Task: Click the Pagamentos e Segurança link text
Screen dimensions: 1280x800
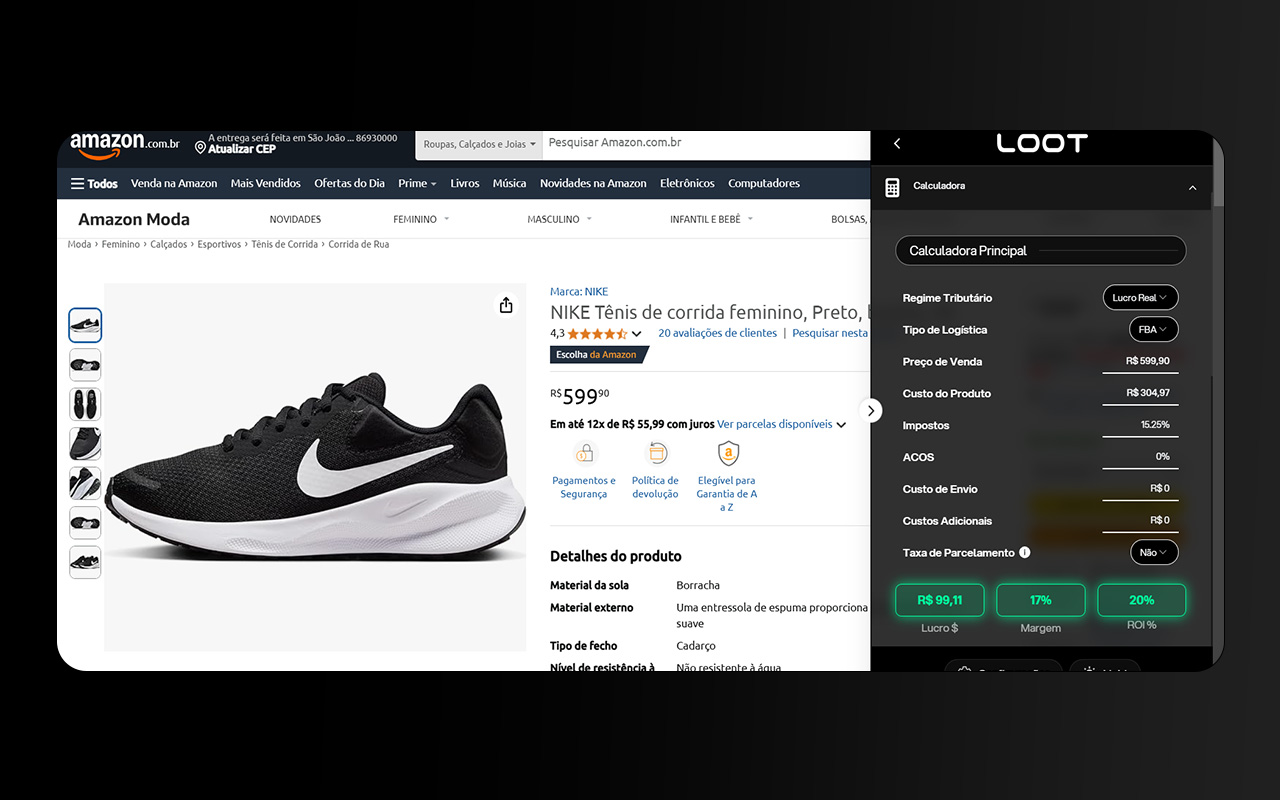Action: (x=584, y=487)
